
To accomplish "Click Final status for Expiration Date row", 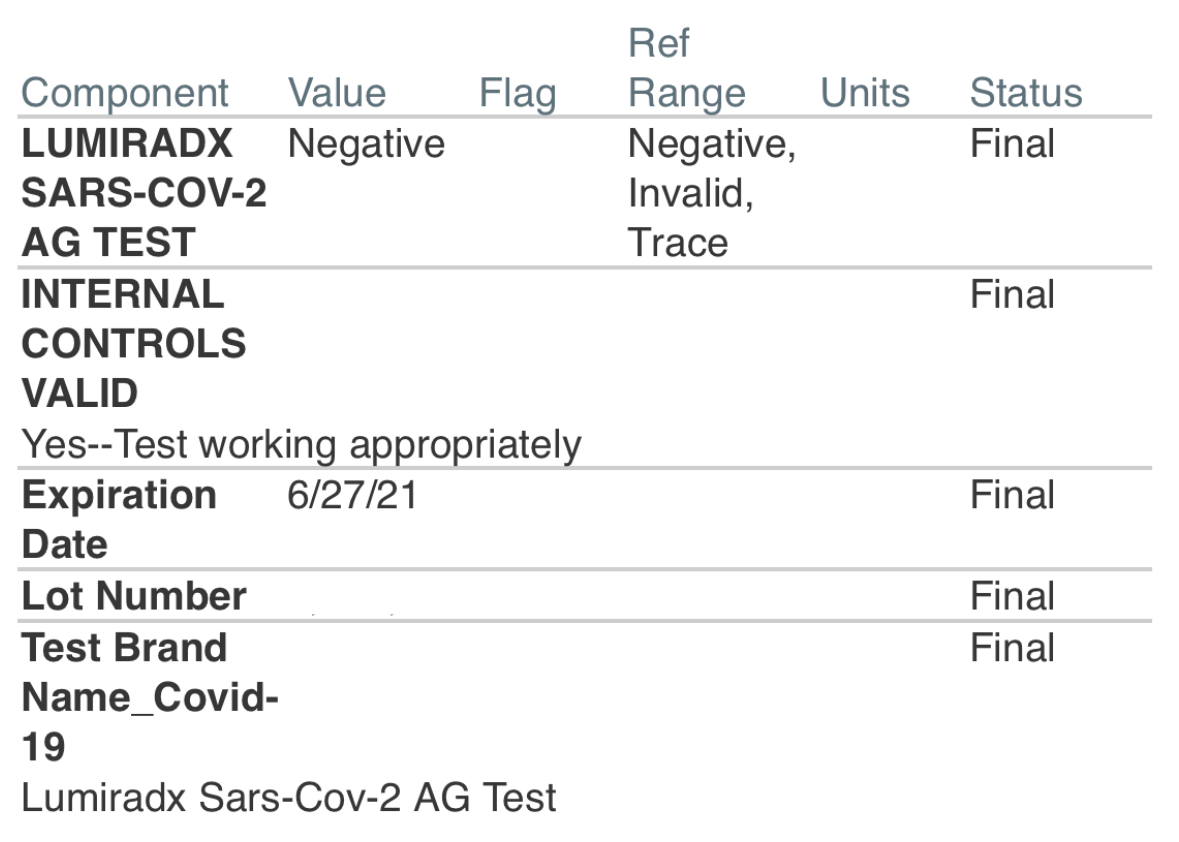I will (x=1011, y=496).
